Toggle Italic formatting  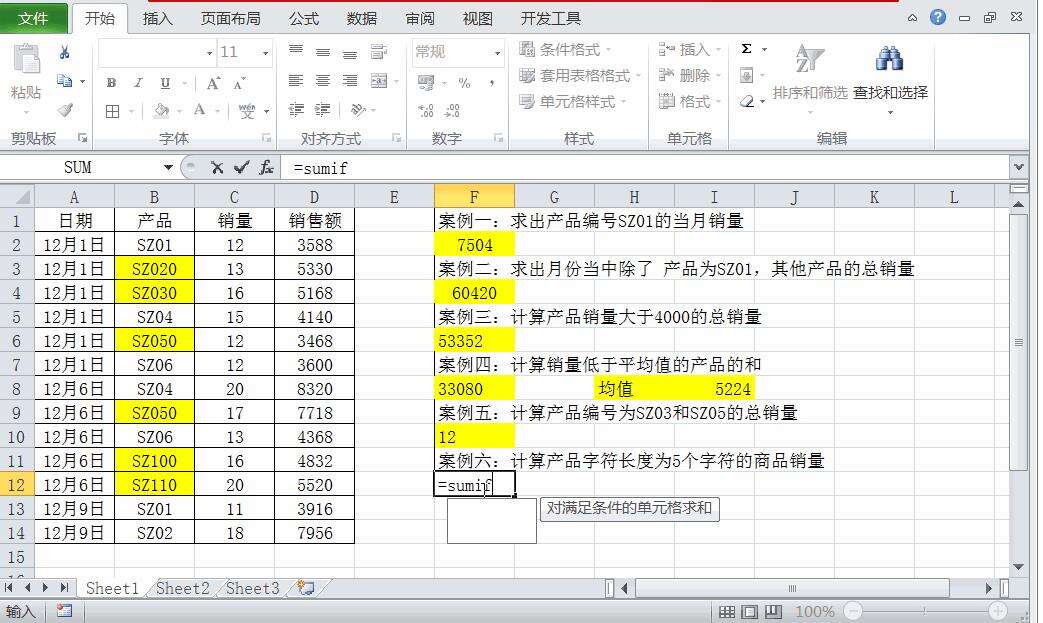pos(138,82)
